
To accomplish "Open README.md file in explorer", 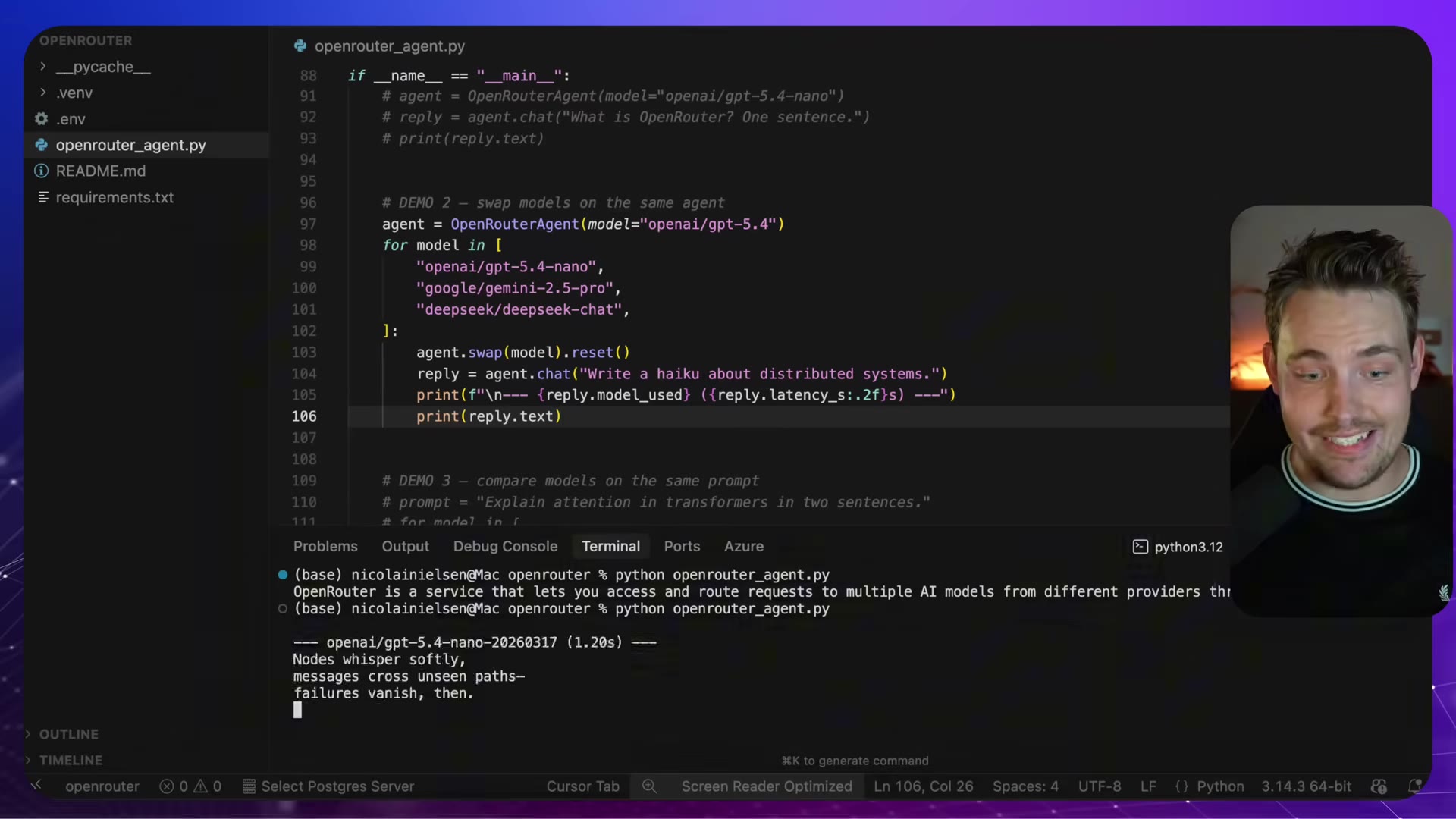I will click(101, 171).
